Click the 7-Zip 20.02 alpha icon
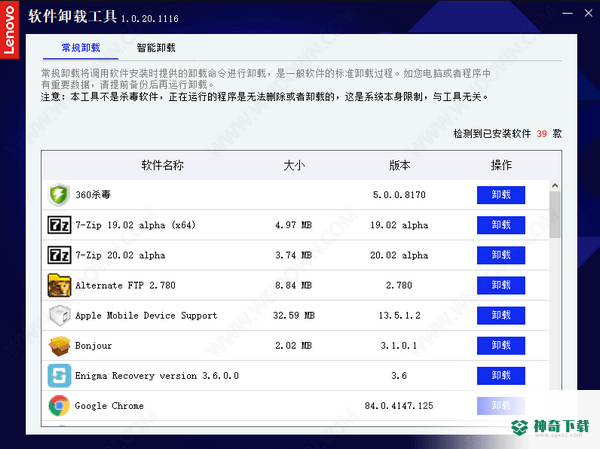Viewport: 600px width, 449px height. [x=59, y=255]
